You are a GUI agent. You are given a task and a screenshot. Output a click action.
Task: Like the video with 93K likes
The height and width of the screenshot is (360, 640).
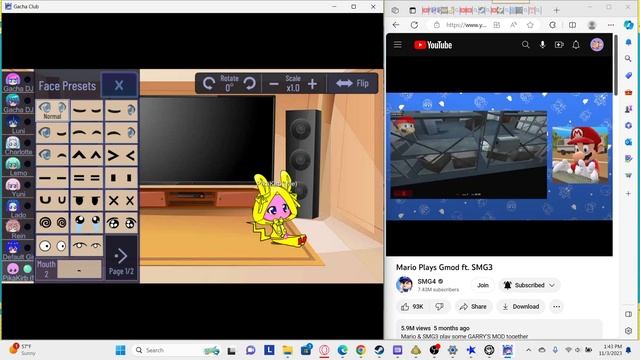point(412,307)
